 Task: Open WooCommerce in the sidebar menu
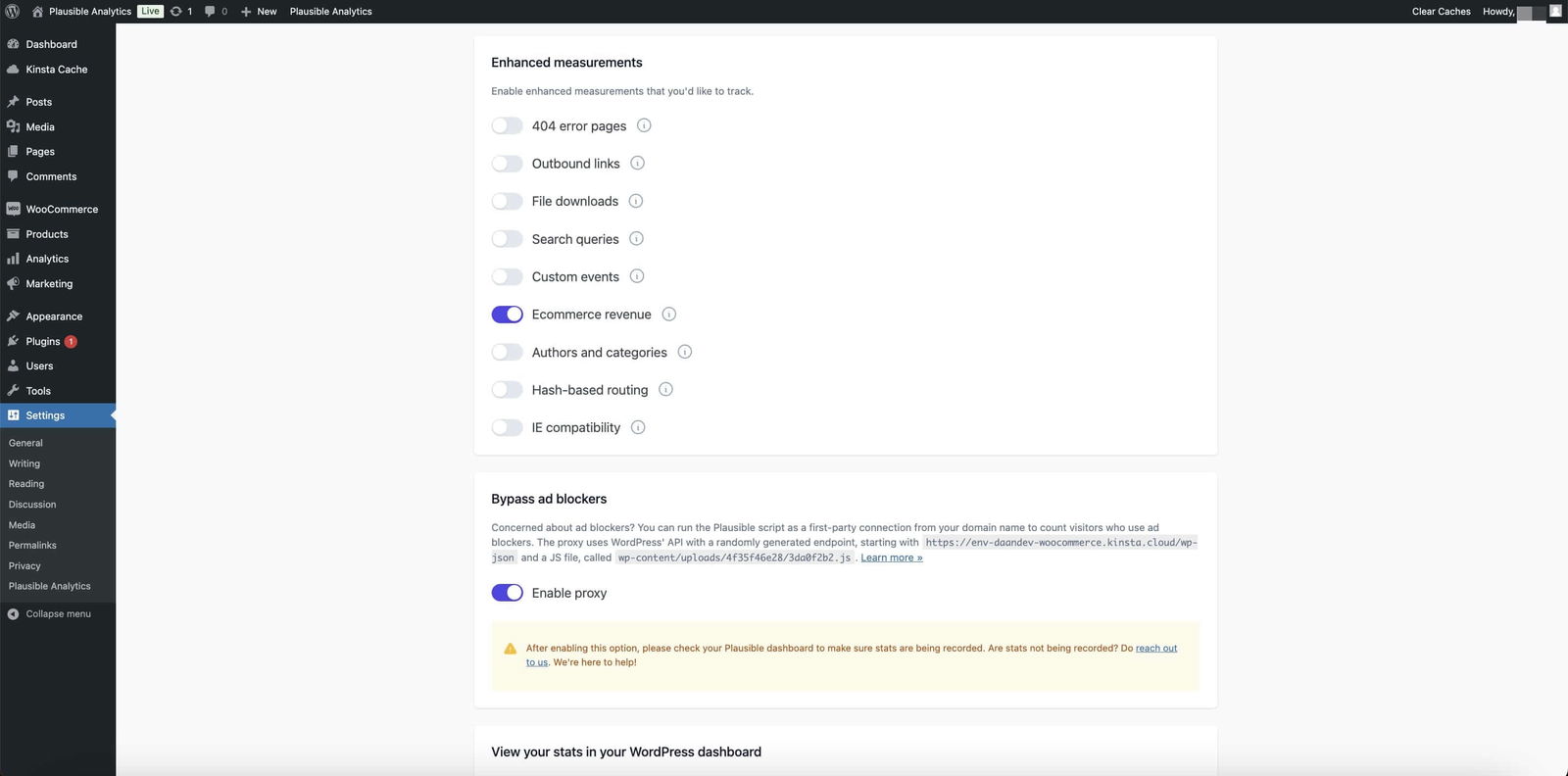(x=61, y=210)
